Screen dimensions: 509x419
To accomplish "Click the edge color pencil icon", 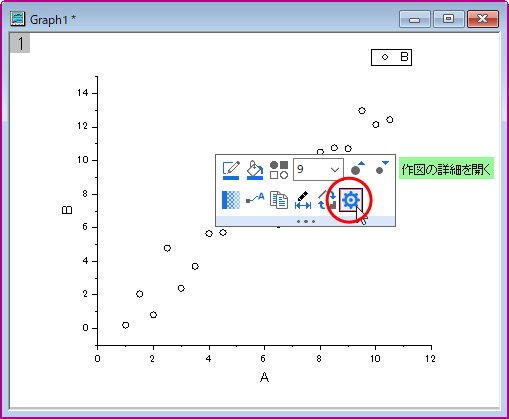I will click(x=231, y=170).
